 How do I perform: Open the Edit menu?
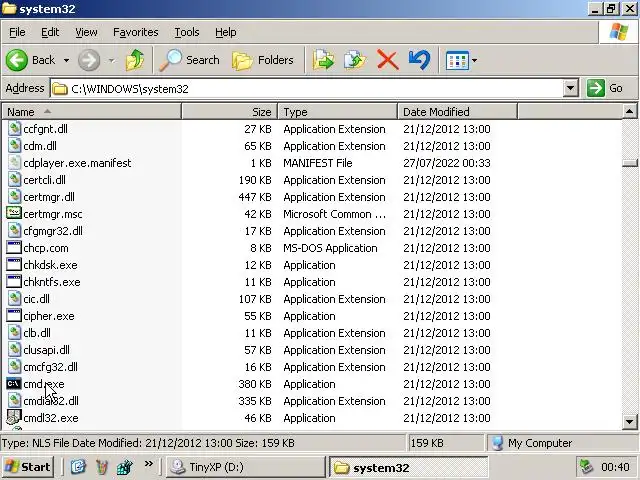point(50,32)
